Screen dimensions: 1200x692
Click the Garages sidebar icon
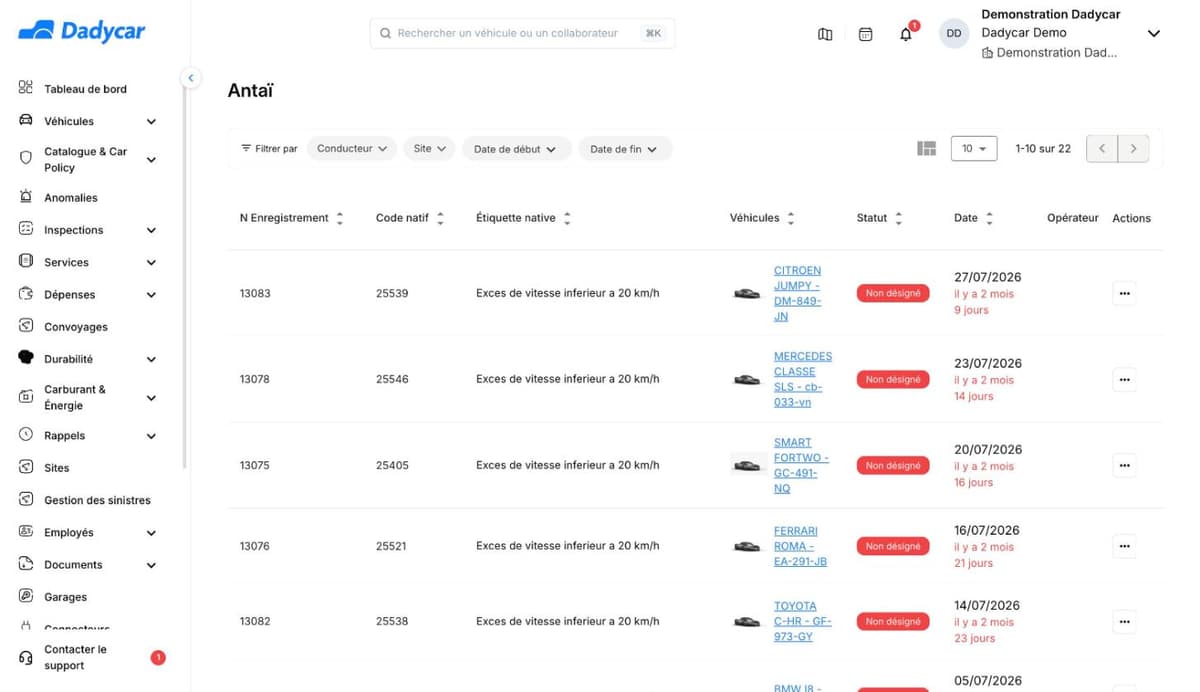(x=26, y=596)
